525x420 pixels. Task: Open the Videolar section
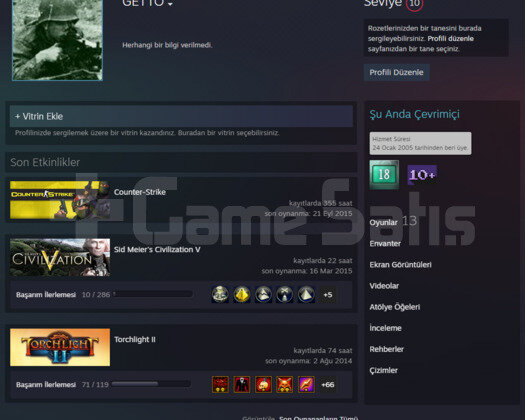(384, 286)
